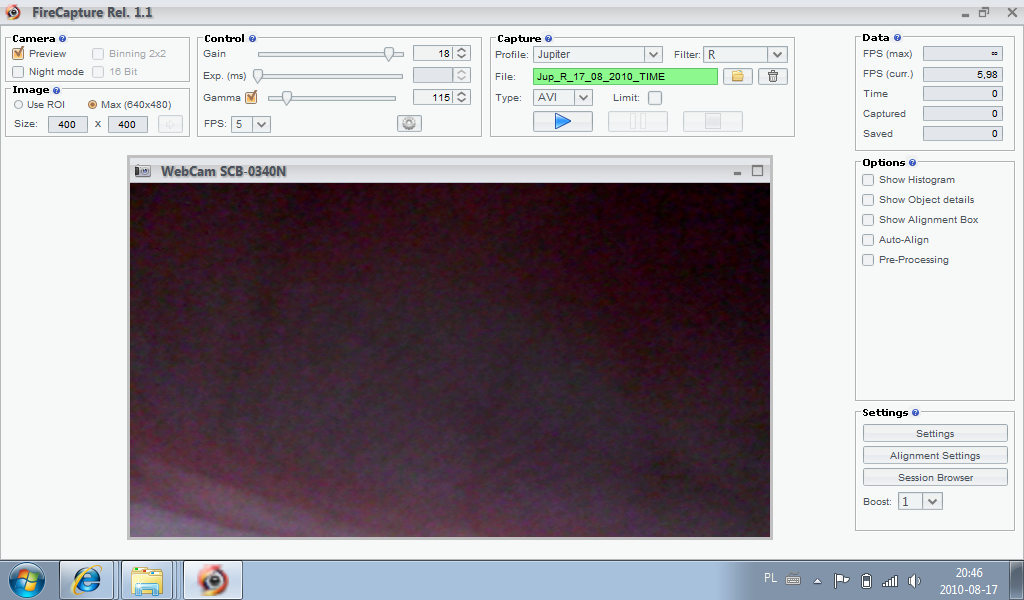
Task: Click the Gamma slider handle
Action: 286,98
